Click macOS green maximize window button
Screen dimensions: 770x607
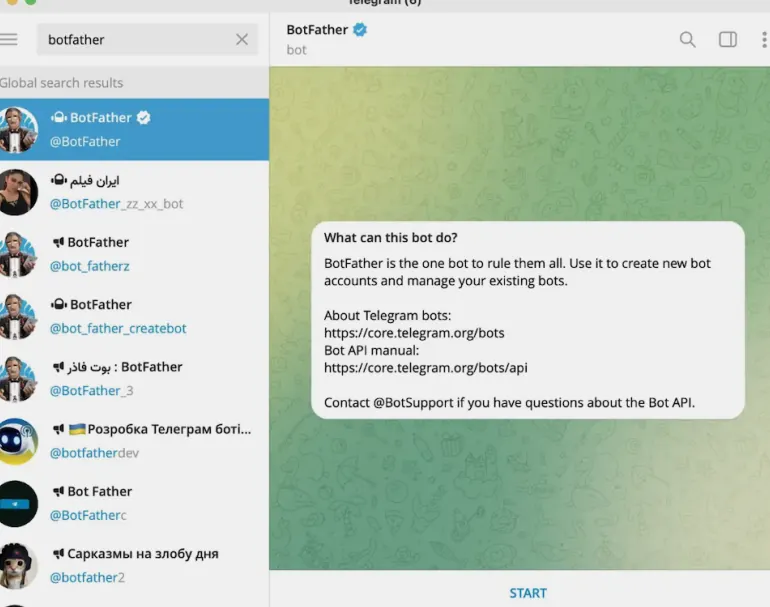(x=30, y=1)
